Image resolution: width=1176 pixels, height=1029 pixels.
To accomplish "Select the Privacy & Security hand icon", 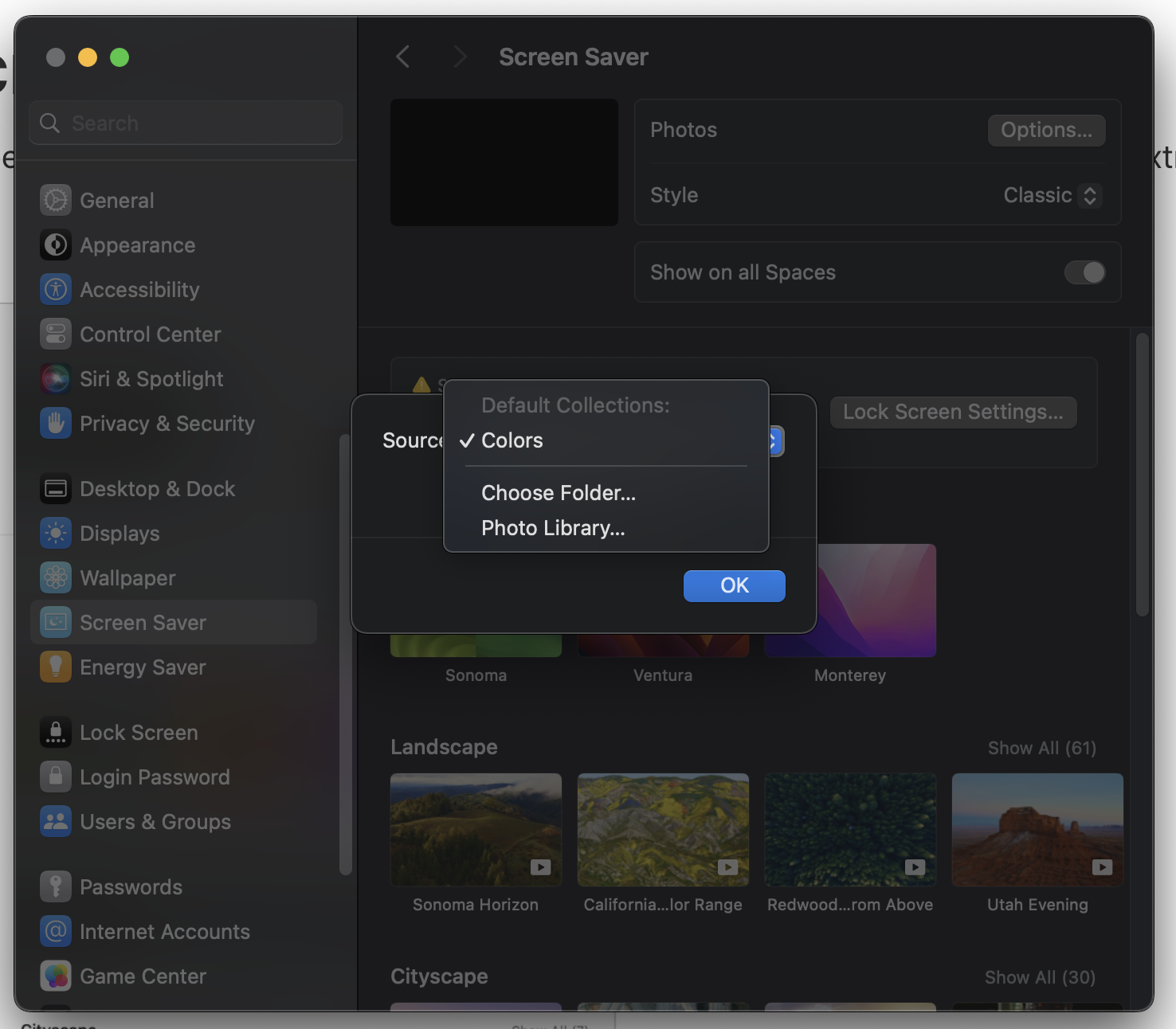I will 56,424.
